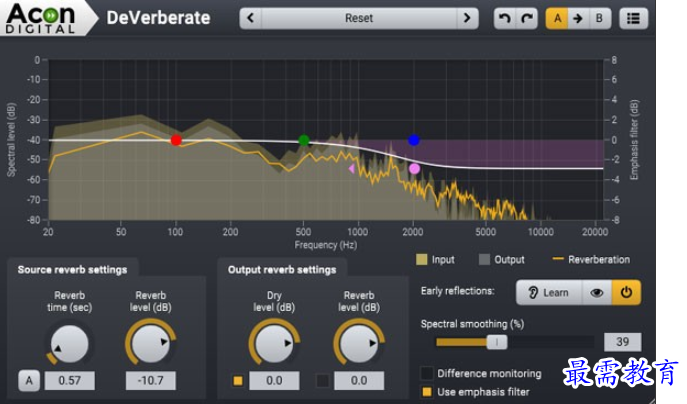The height and width of the screenshot is (404, 687).
Task: Select the green emphasis filter handle
Action: click(304, 140)
